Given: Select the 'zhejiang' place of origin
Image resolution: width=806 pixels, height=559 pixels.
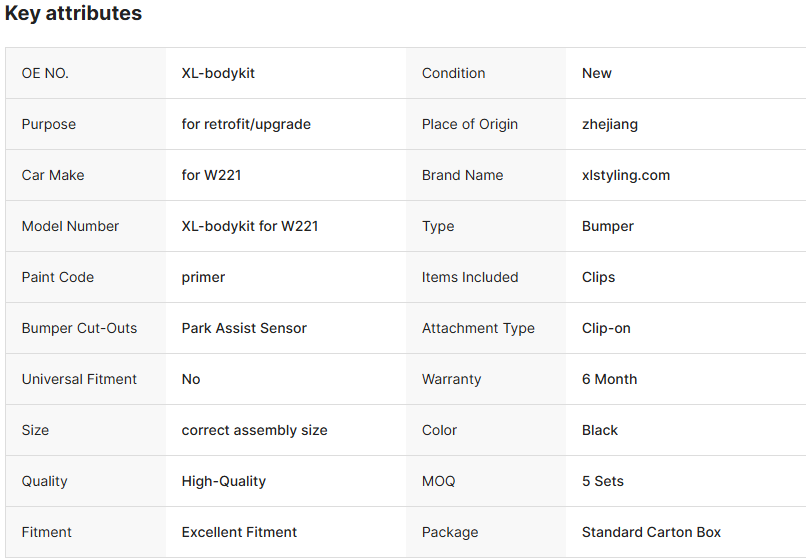Looking at the screenshot, I should point(610,124).
